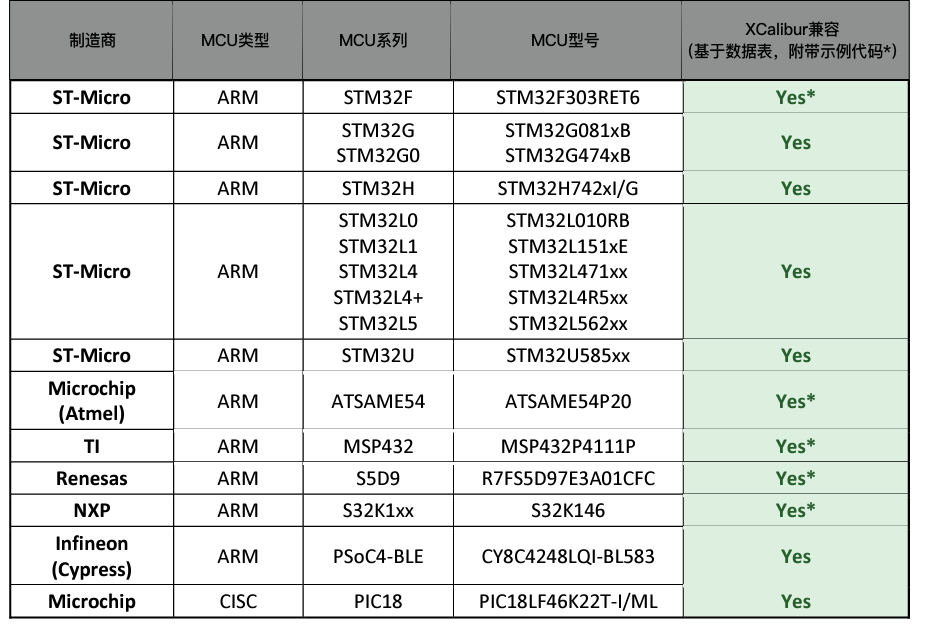This screenshot has width=925, height=628.
Task: Select the ATSAME54P20 model cell
Action: pyautogui.click(x=568, y=401)
